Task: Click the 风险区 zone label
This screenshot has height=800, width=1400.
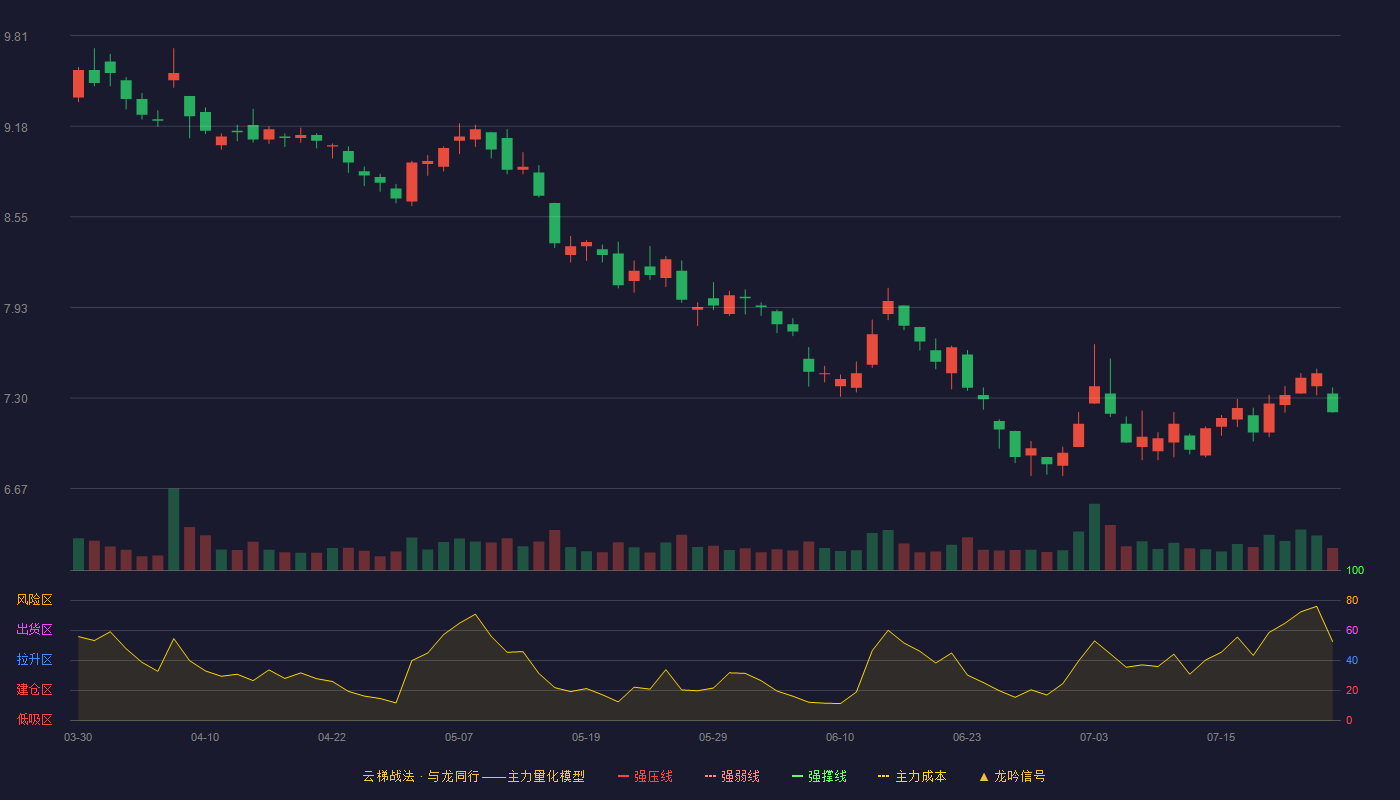Action: click(x=34, y=600)
